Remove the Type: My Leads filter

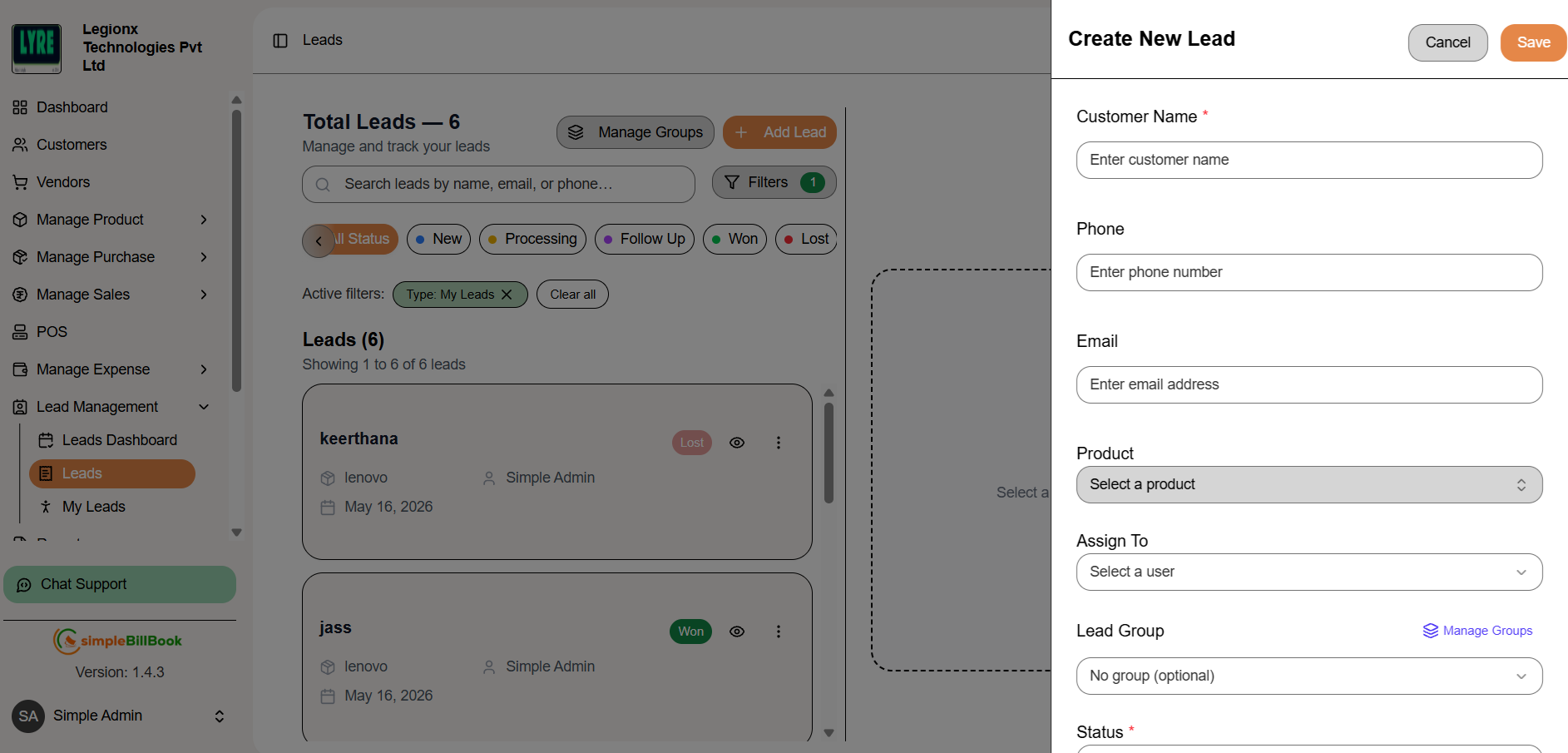(507, 295)
